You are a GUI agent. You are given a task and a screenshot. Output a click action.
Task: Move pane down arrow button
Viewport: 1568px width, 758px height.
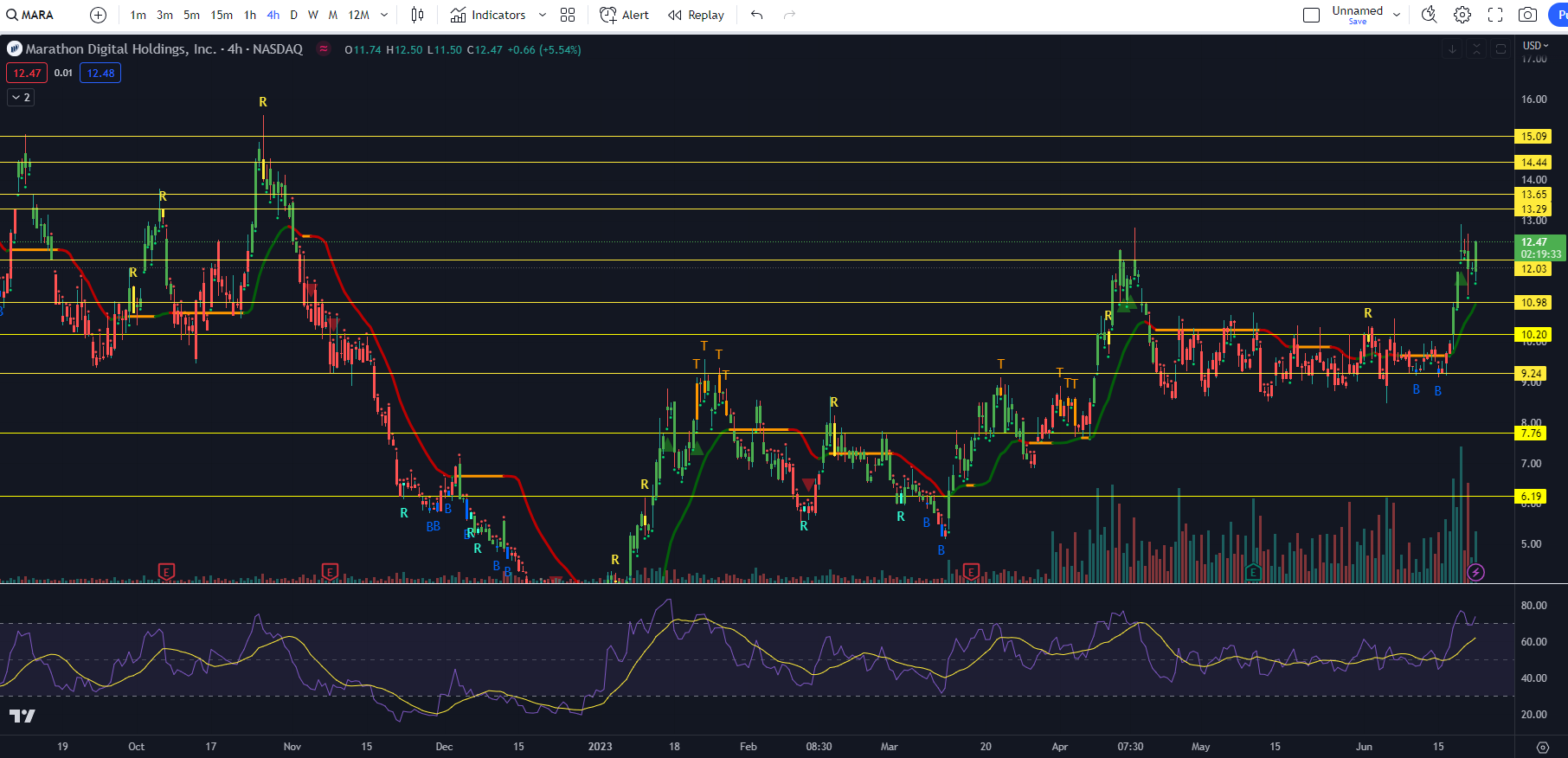coord(1452,49)
